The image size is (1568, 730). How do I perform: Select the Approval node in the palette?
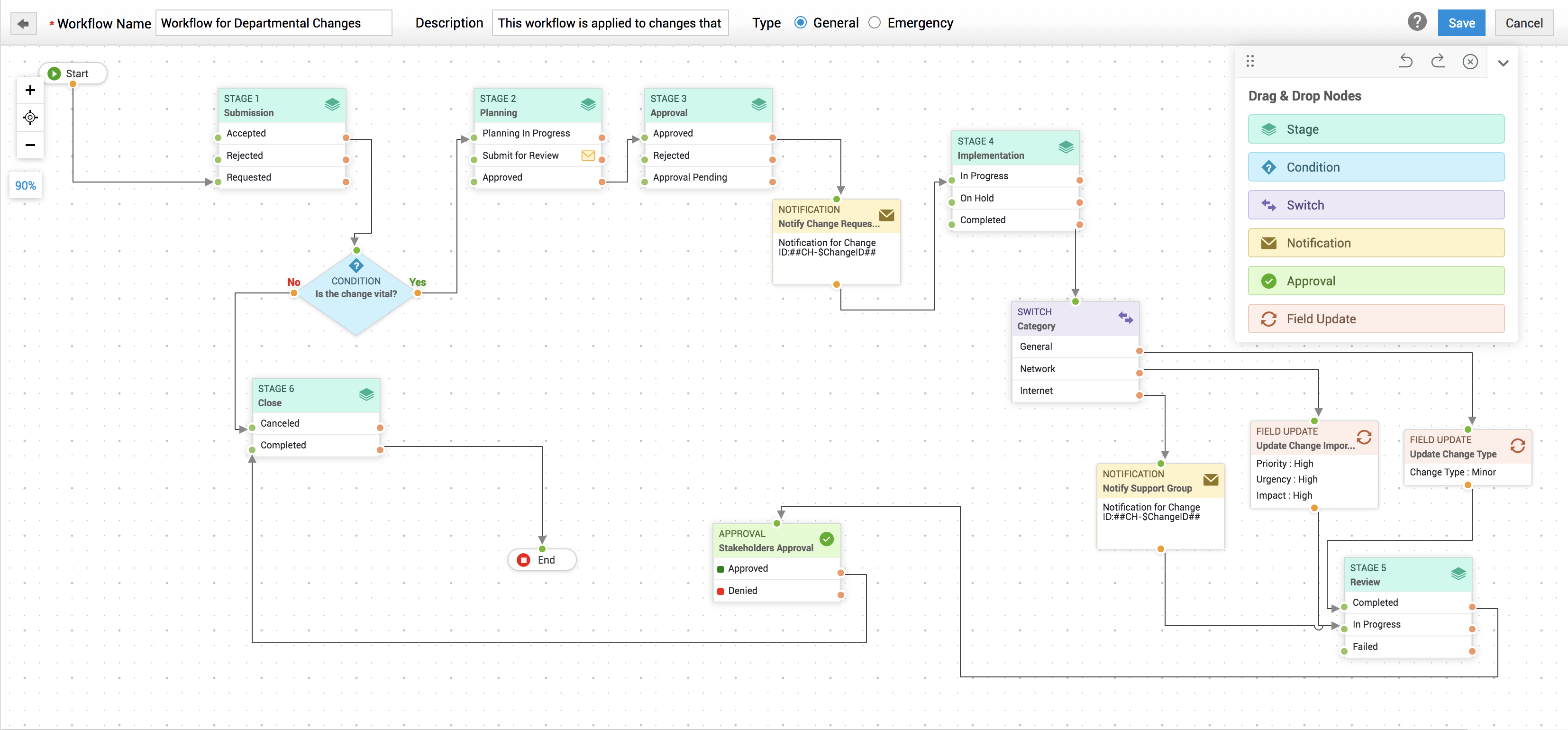[x=1376, y=281]
